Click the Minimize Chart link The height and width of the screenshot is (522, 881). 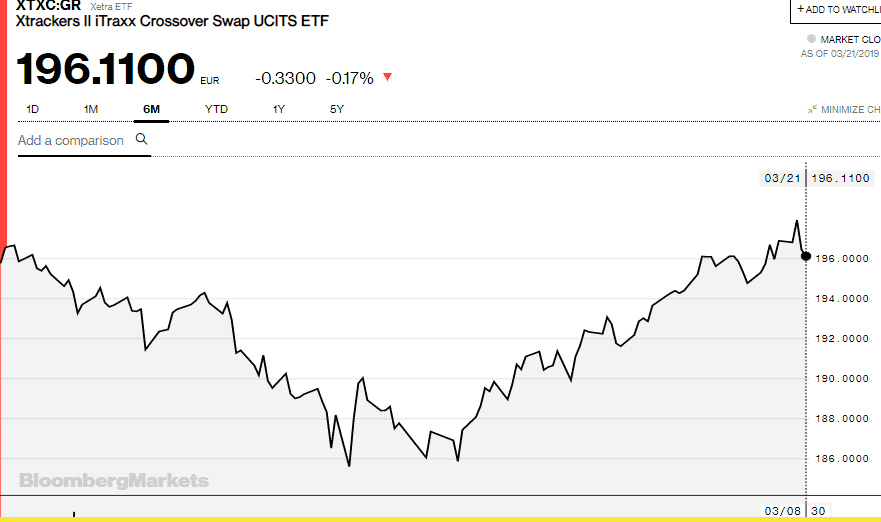850,110
